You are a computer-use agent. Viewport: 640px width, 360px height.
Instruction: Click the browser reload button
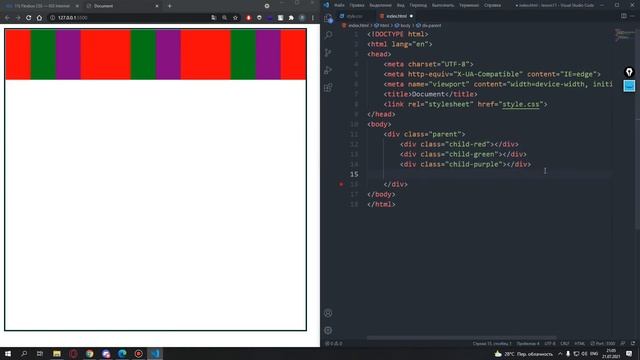[x=29, y=18]
